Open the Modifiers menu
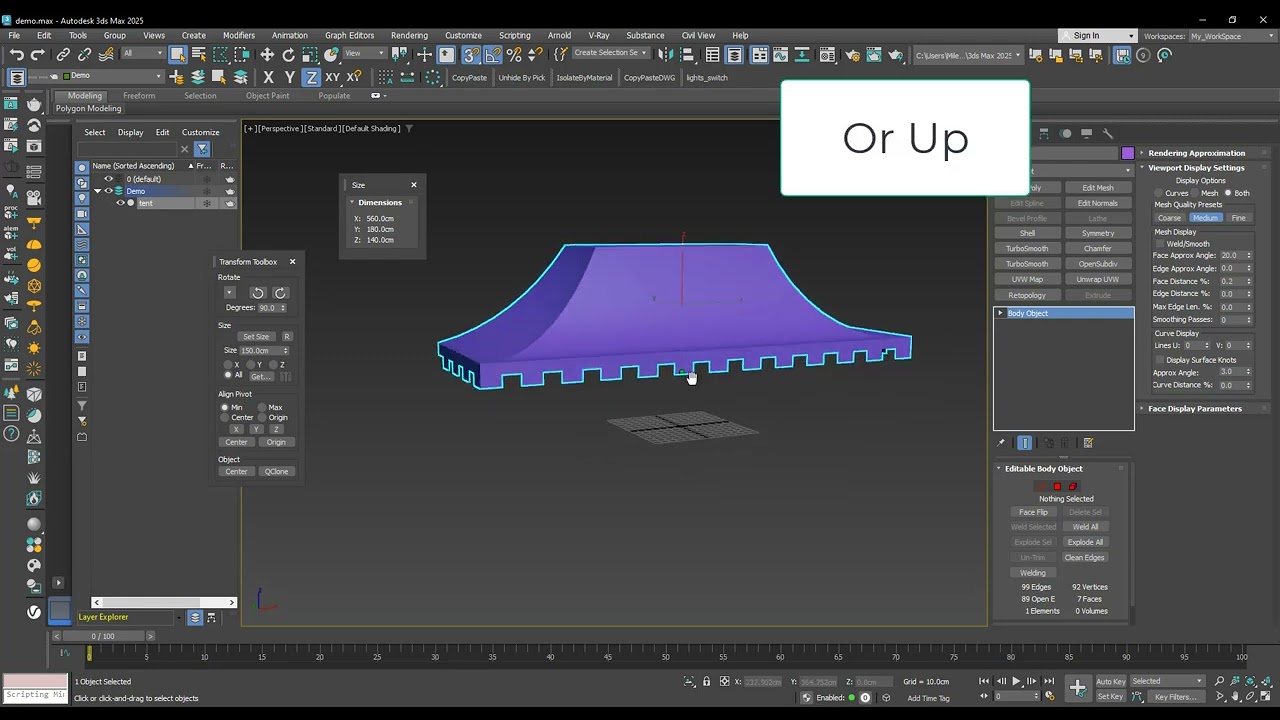Screen dimensions: 1280x720 238,35
